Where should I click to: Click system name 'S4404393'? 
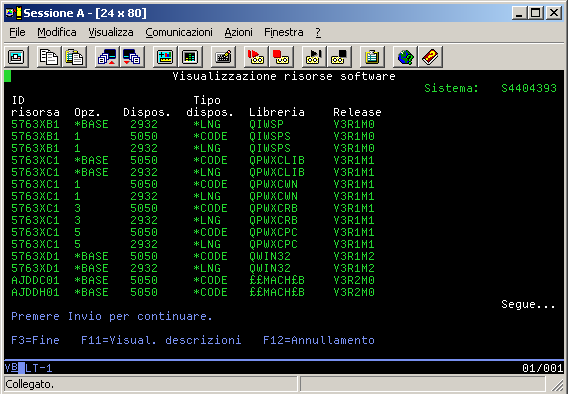[529, 88]
